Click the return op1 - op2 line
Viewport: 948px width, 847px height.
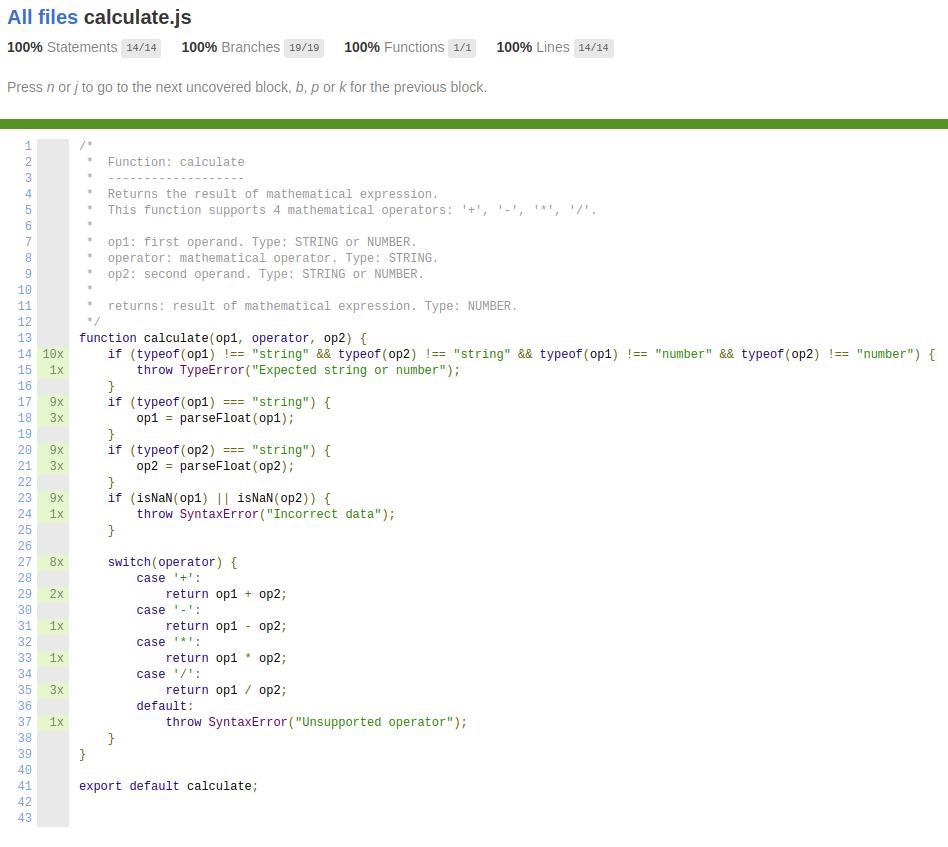pos(226,626)
